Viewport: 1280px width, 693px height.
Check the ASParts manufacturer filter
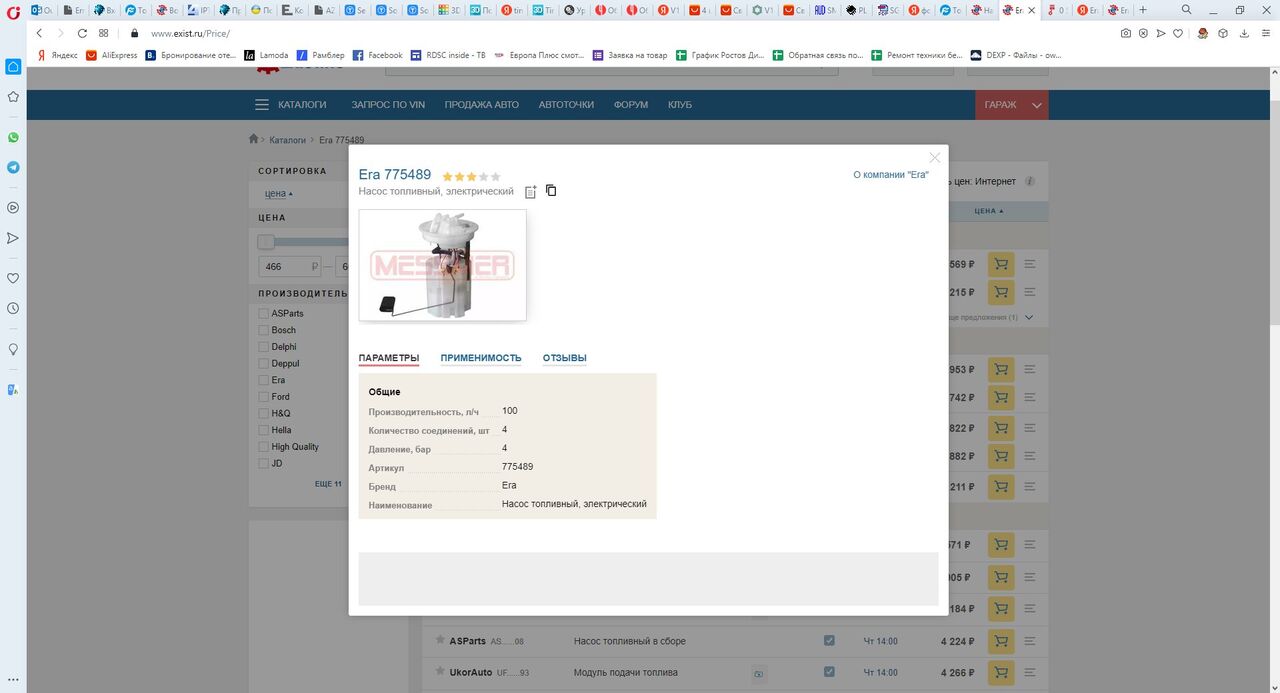264,313
